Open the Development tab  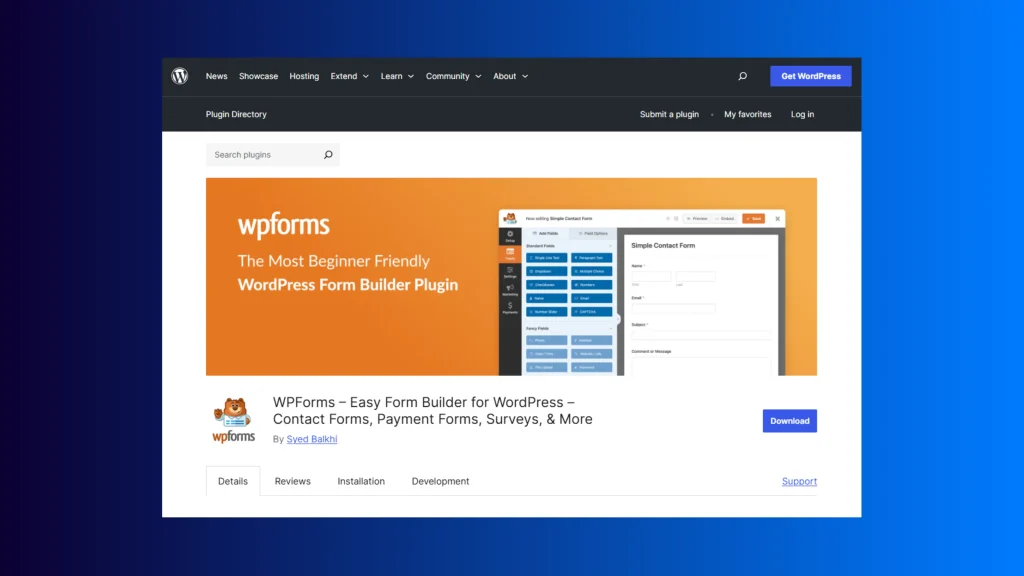(440, 481)
